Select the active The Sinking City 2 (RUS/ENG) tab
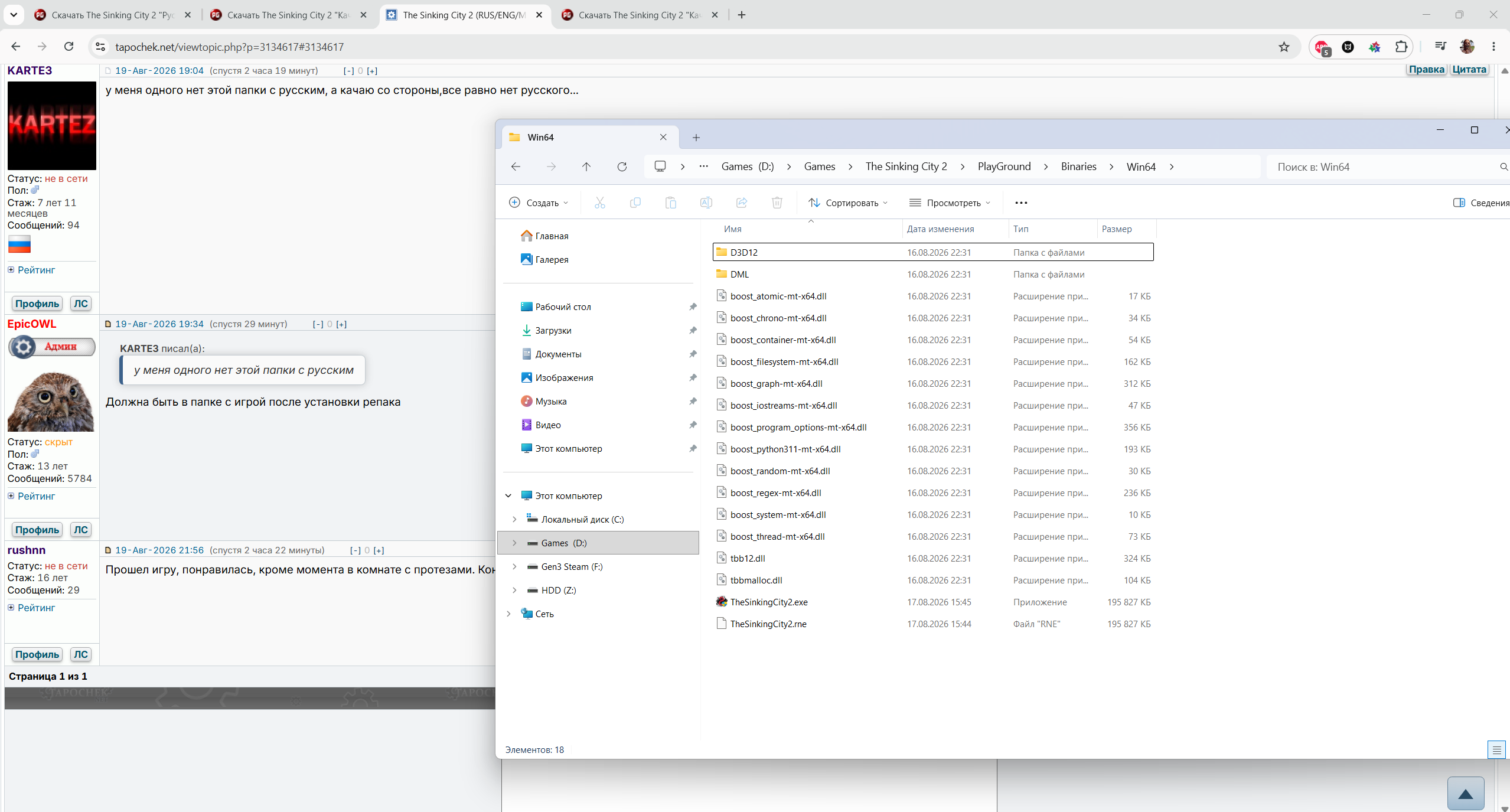The width and height of the screenshot is (1510, 812). (x=464, y=15)
